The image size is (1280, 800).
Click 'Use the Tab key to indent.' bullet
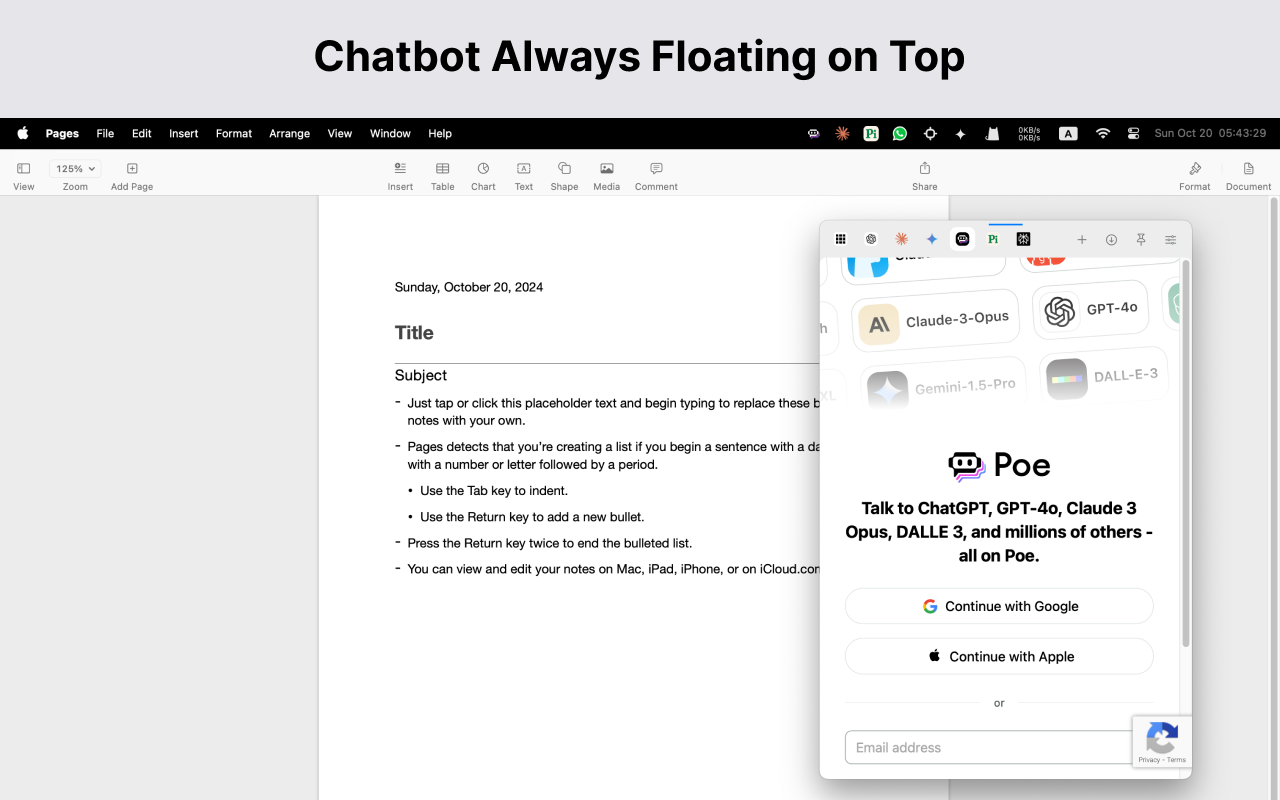494,491
